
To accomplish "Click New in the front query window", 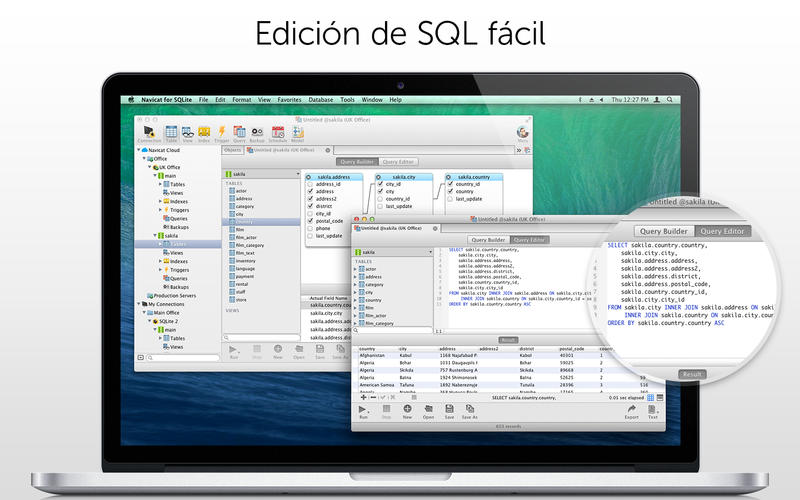I will 407,412.
